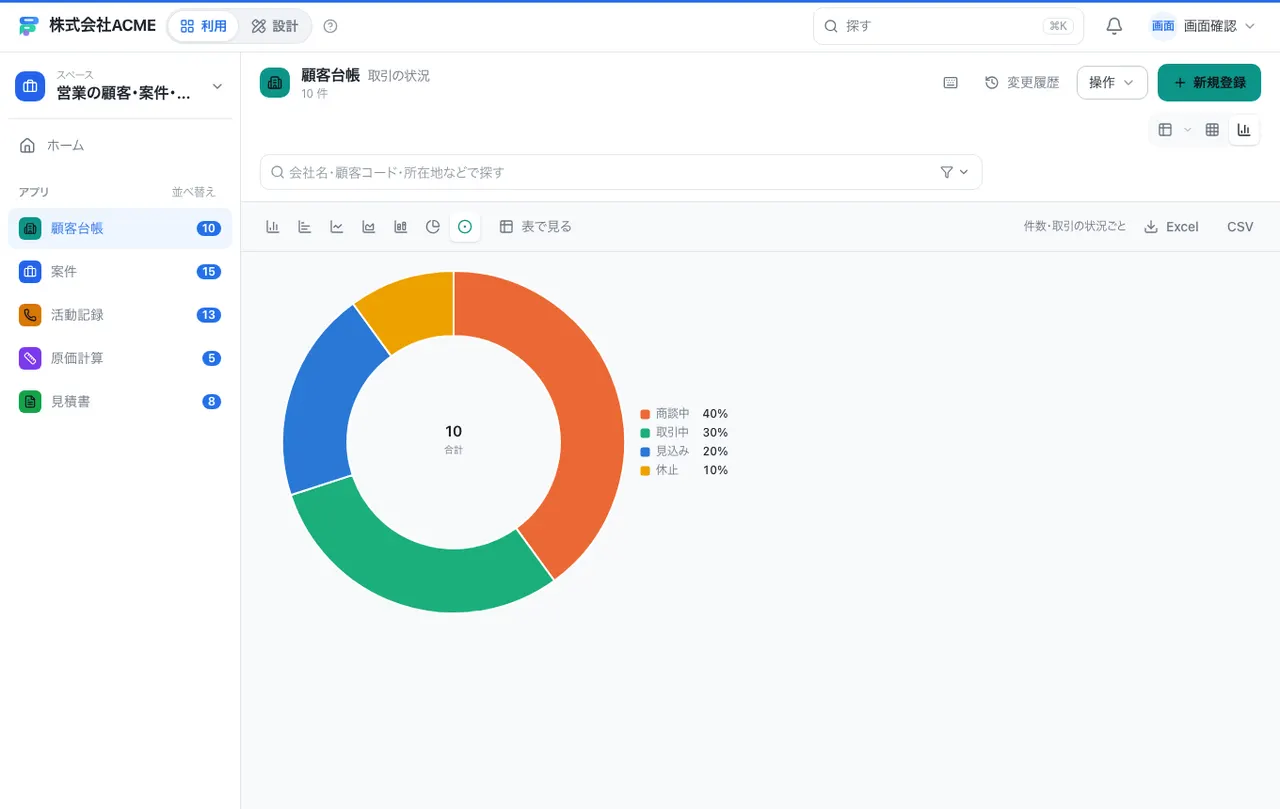
Task: Expand the space selector 営業の顧客・案件
Action: point(120,87)
